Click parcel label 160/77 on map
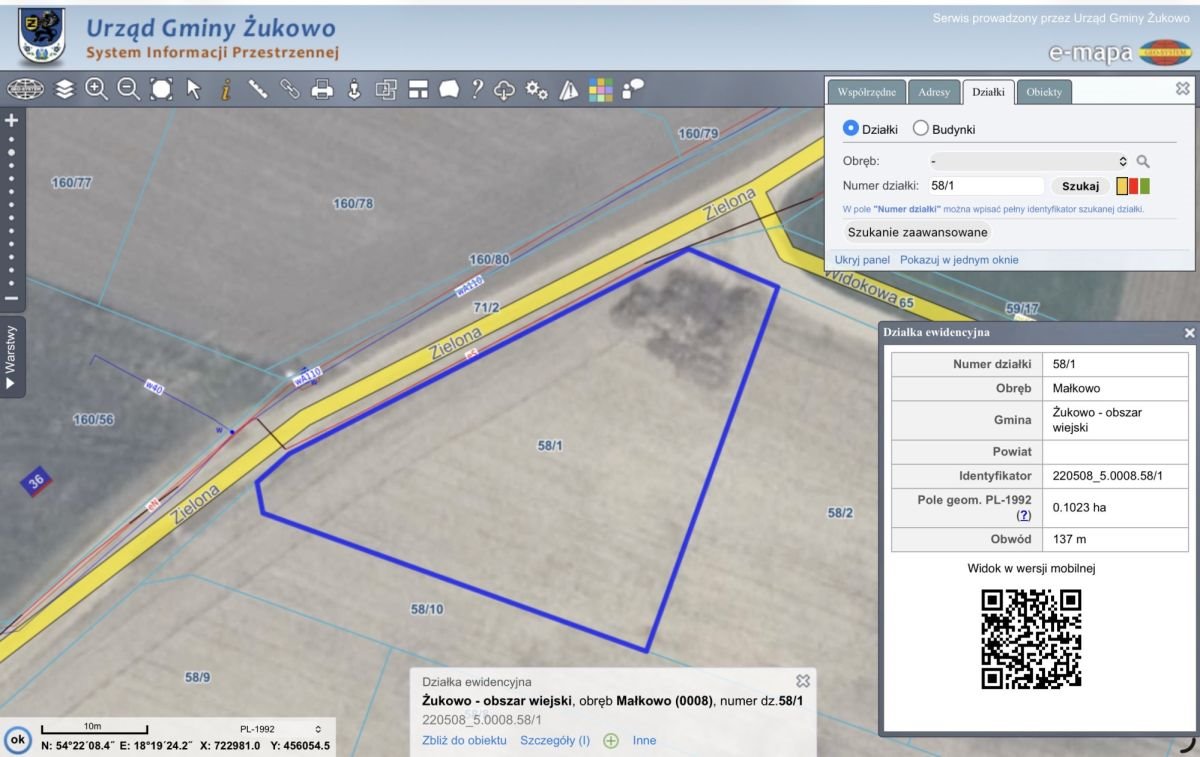This screenshot has width=1200, height=757. (x=71, y=183)
